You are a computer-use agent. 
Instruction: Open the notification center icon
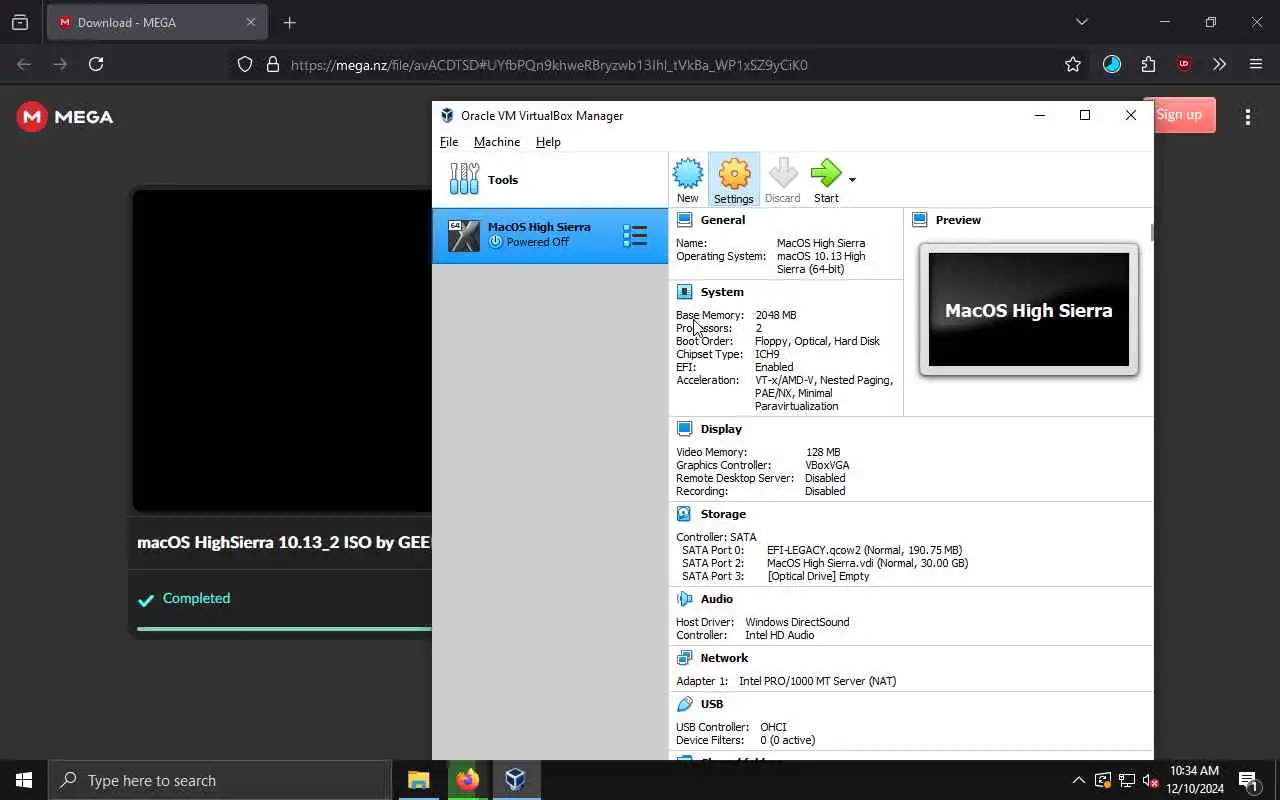click(1248, 780)
